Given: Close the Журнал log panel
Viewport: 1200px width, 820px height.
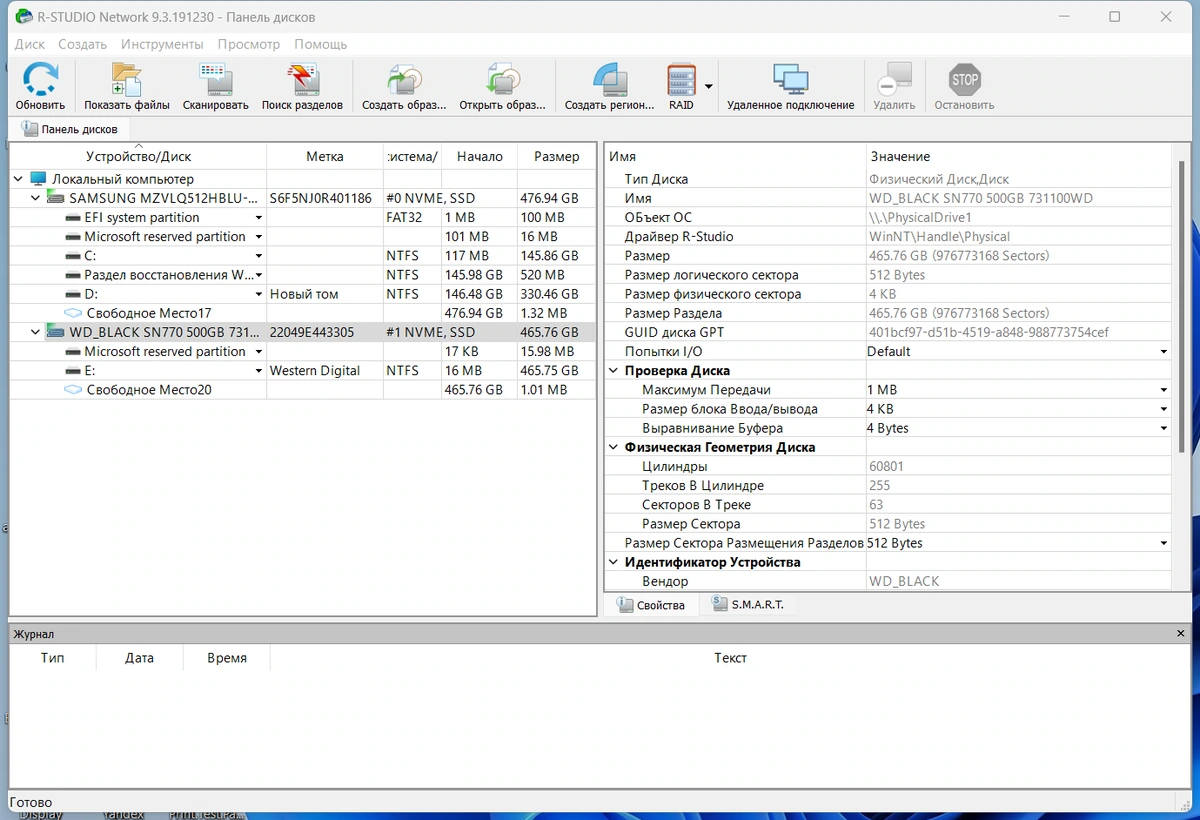Looking at the screenshot, I should point(1180,634).
